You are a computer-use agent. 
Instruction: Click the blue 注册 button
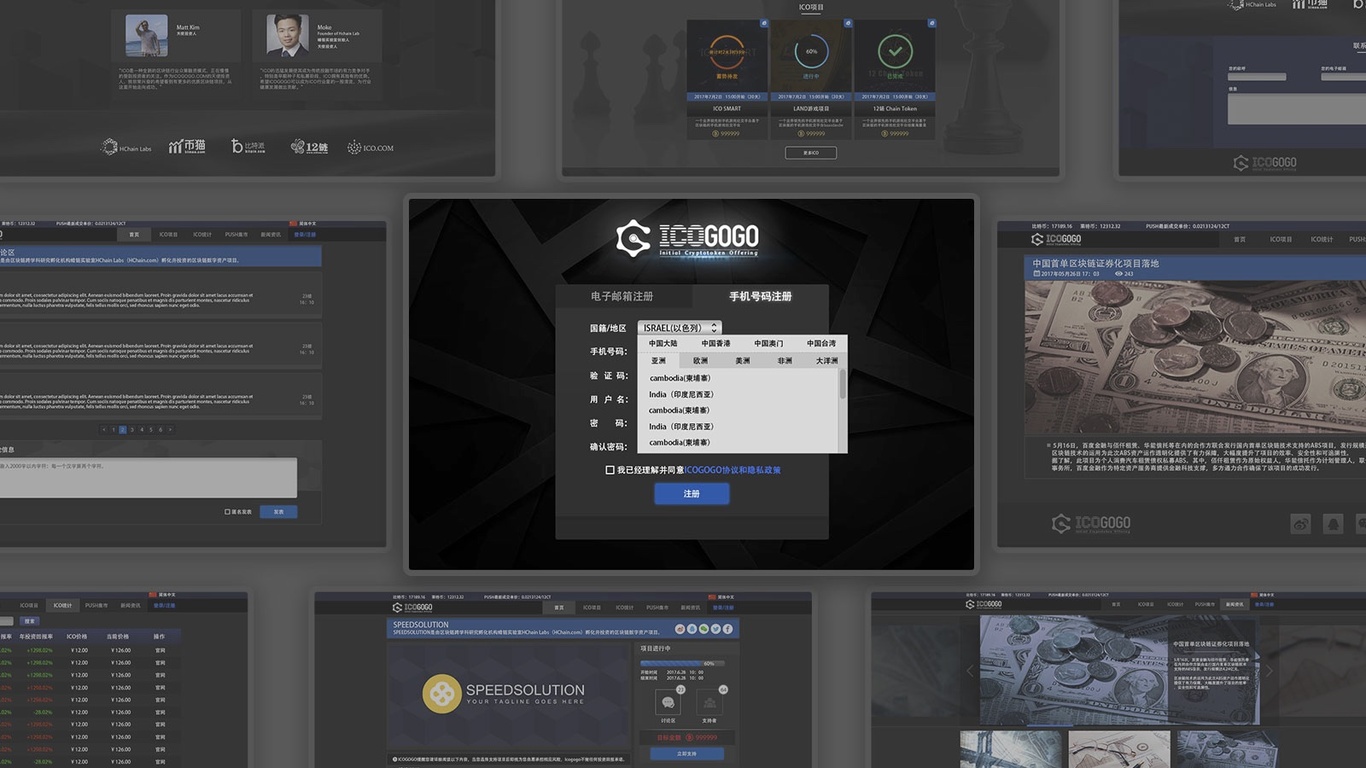(692, 494)
